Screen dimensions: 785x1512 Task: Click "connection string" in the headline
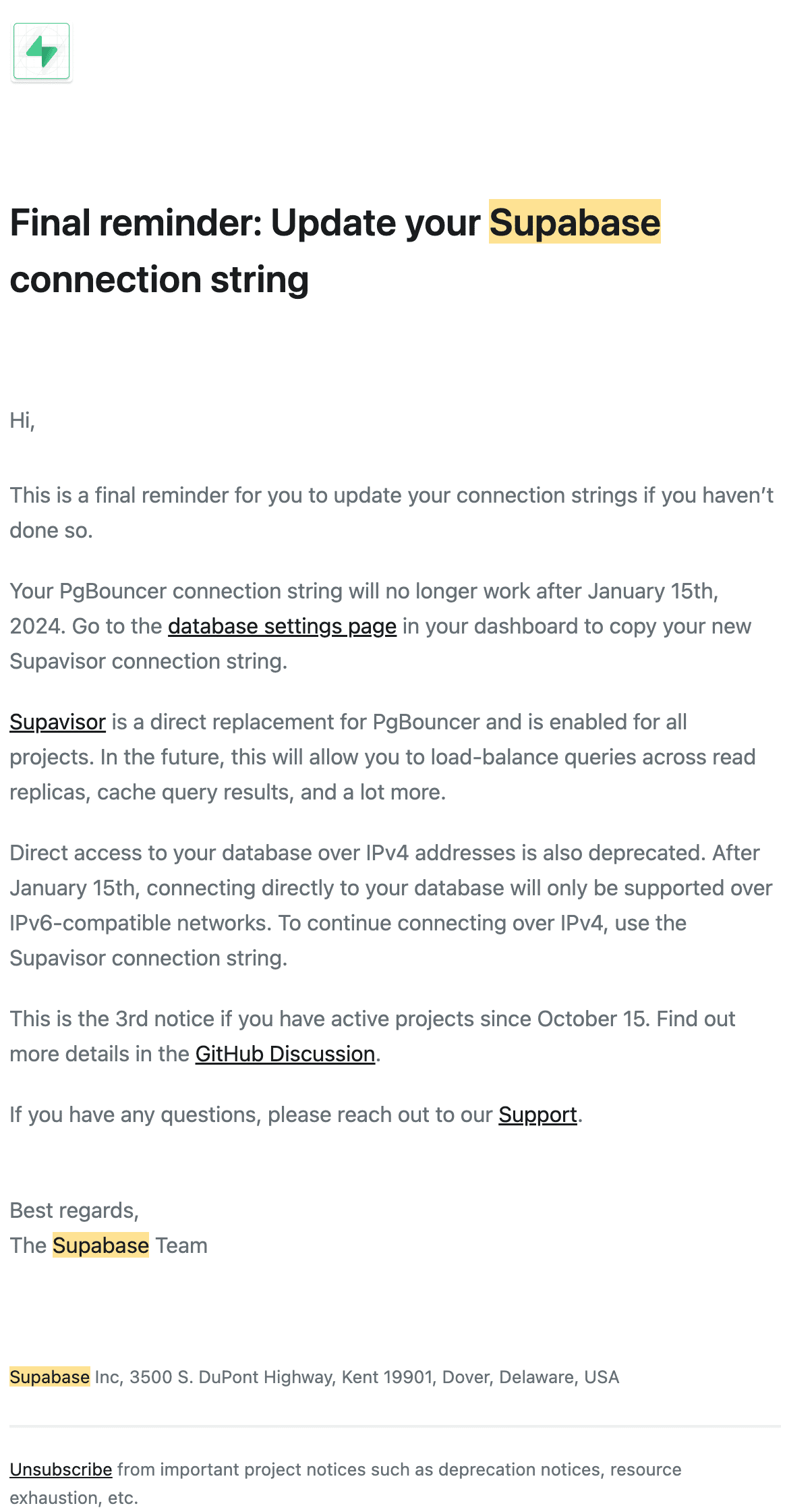pyautogui.click(x=159, y=279)
